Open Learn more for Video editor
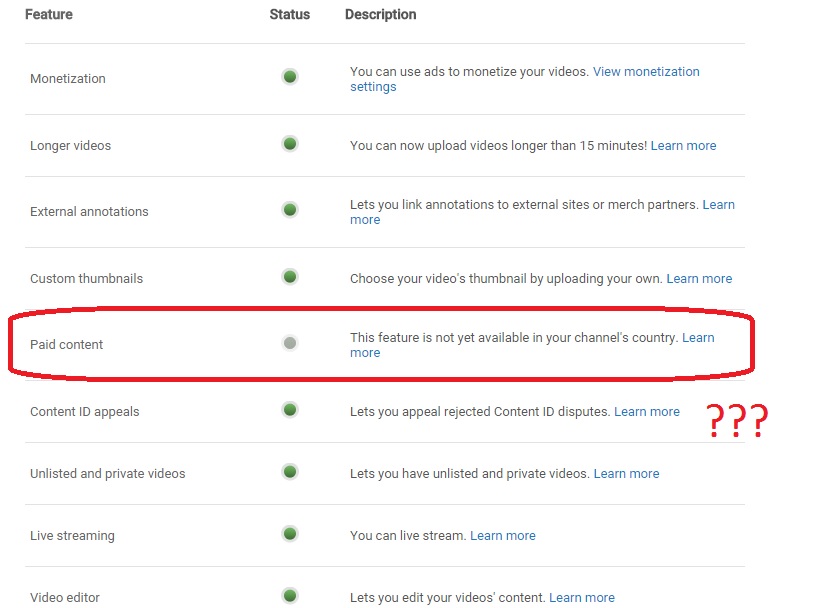The image size is (816, 608). (582, 598)
